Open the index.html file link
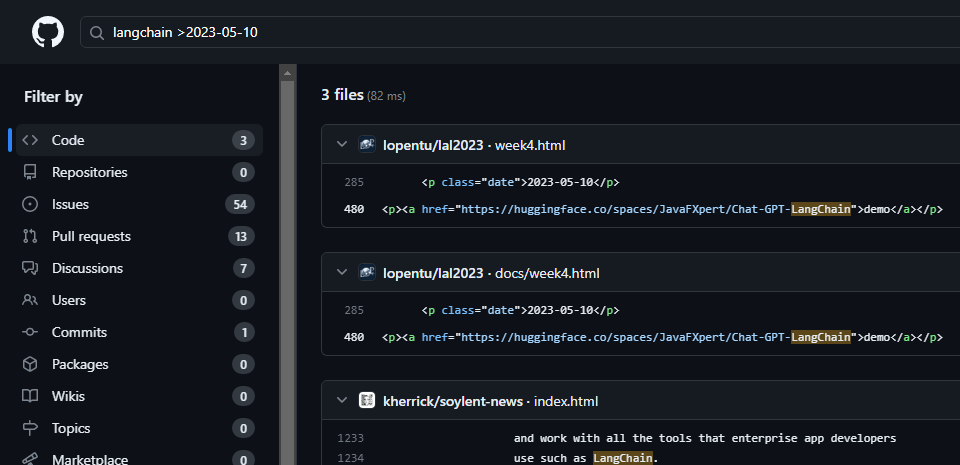The width and height of the screenshot is (960, 465). click(566, 401)
